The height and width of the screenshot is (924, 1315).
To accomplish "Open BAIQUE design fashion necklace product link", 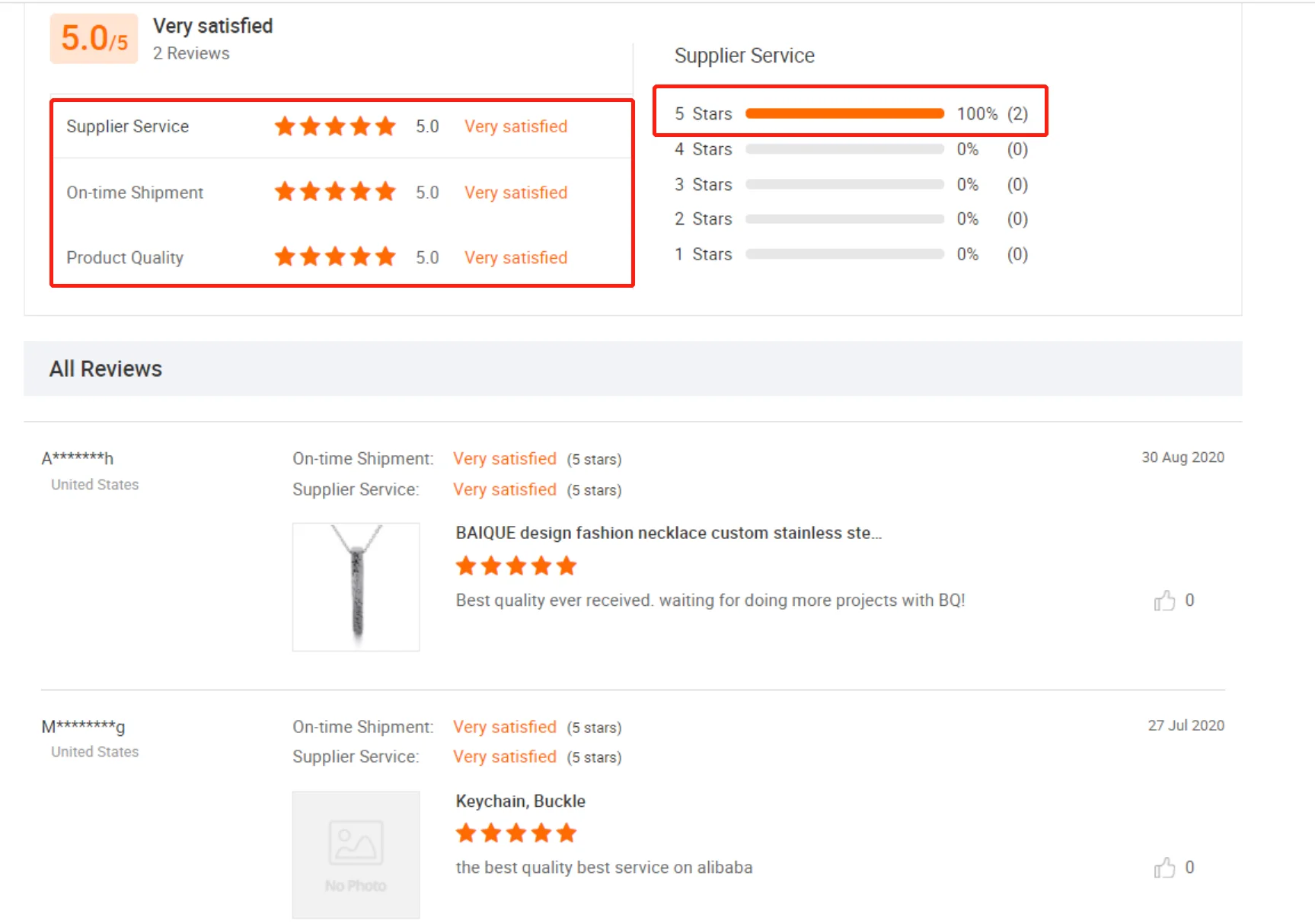I will point(669,533).
